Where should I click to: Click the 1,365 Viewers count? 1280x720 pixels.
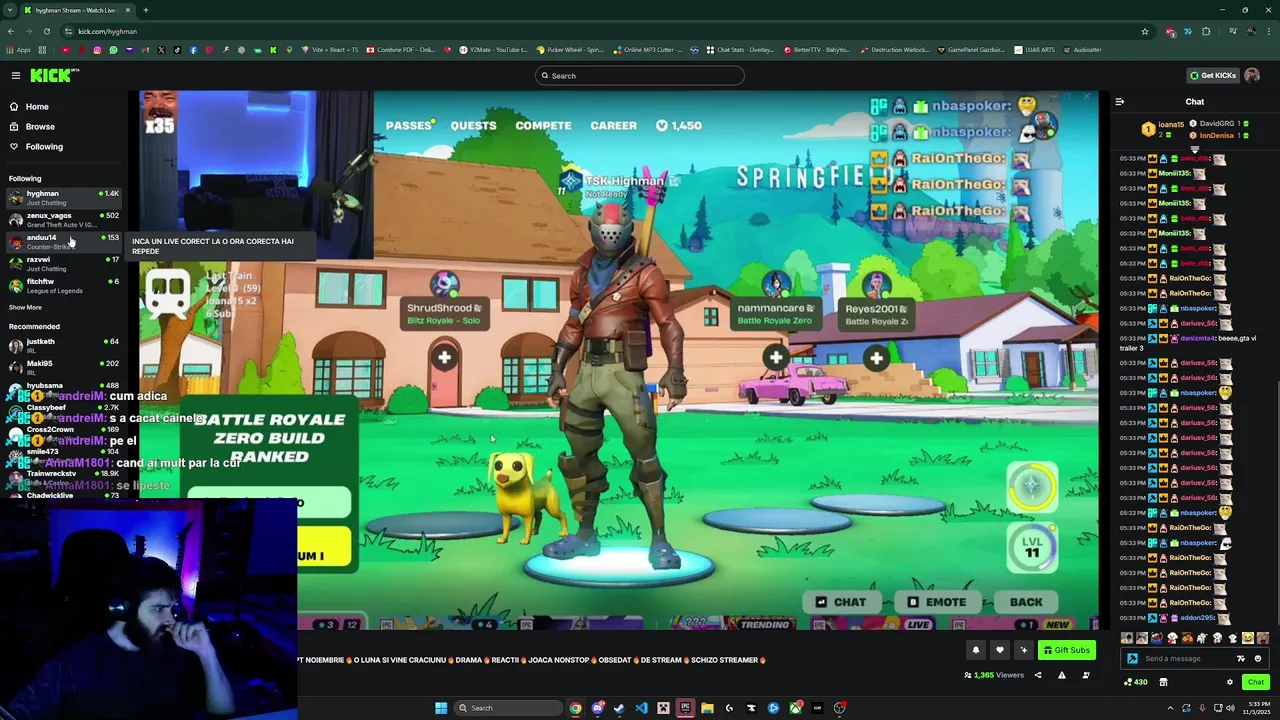993,675
